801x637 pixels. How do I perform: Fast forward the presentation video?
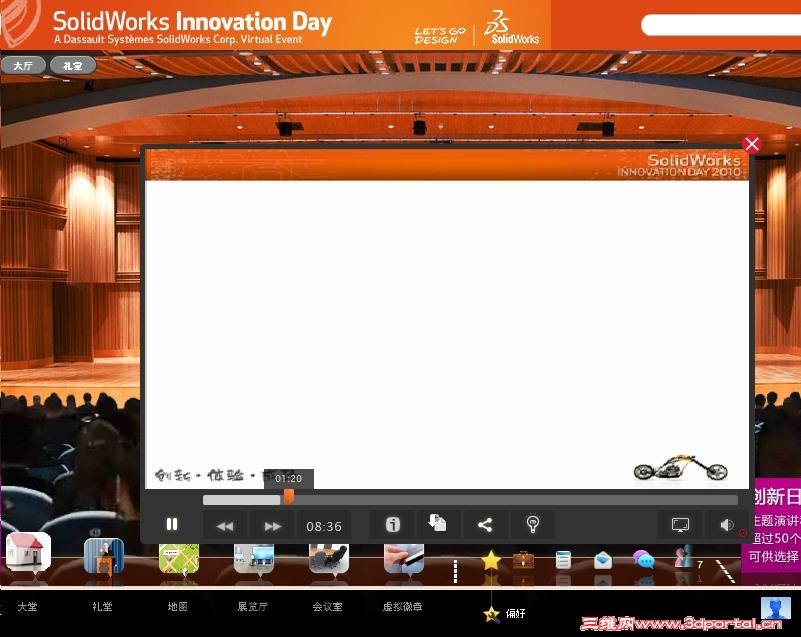coord(272,526)
